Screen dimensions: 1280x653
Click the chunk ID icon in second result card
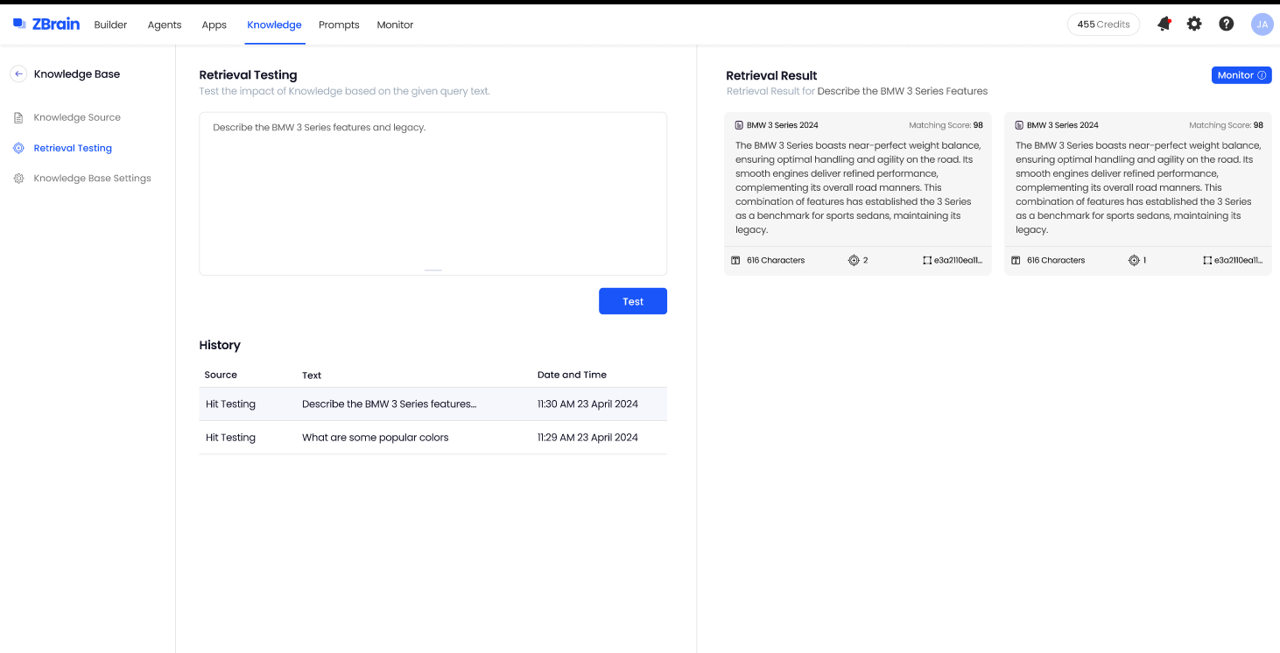click(1207, 261)
